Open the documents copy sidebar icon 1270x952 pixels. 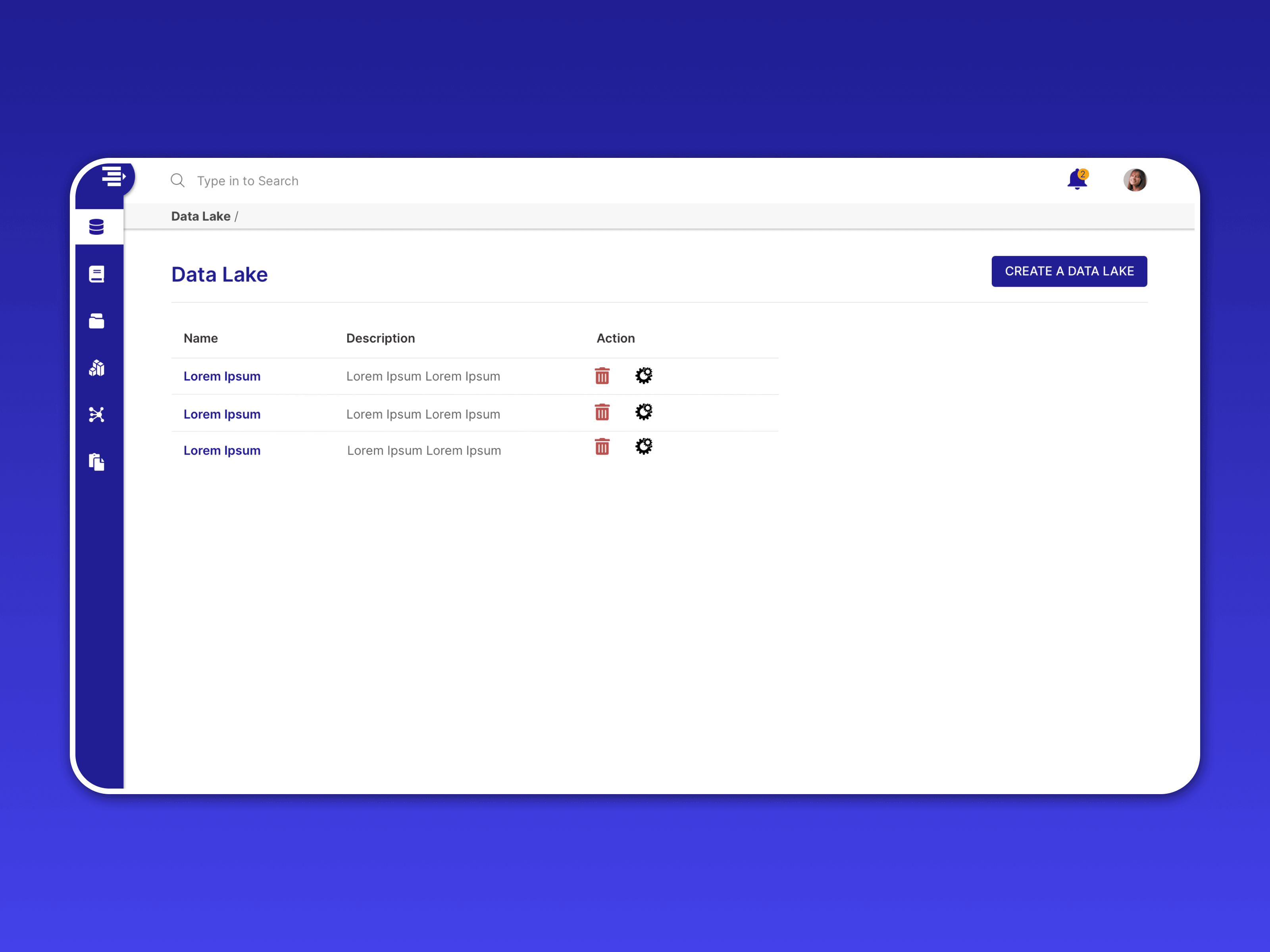tap(96, 462)
